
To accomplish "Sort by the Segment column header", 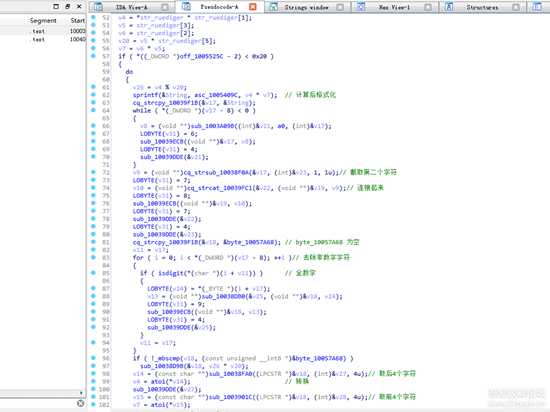I will coord(43,21).
